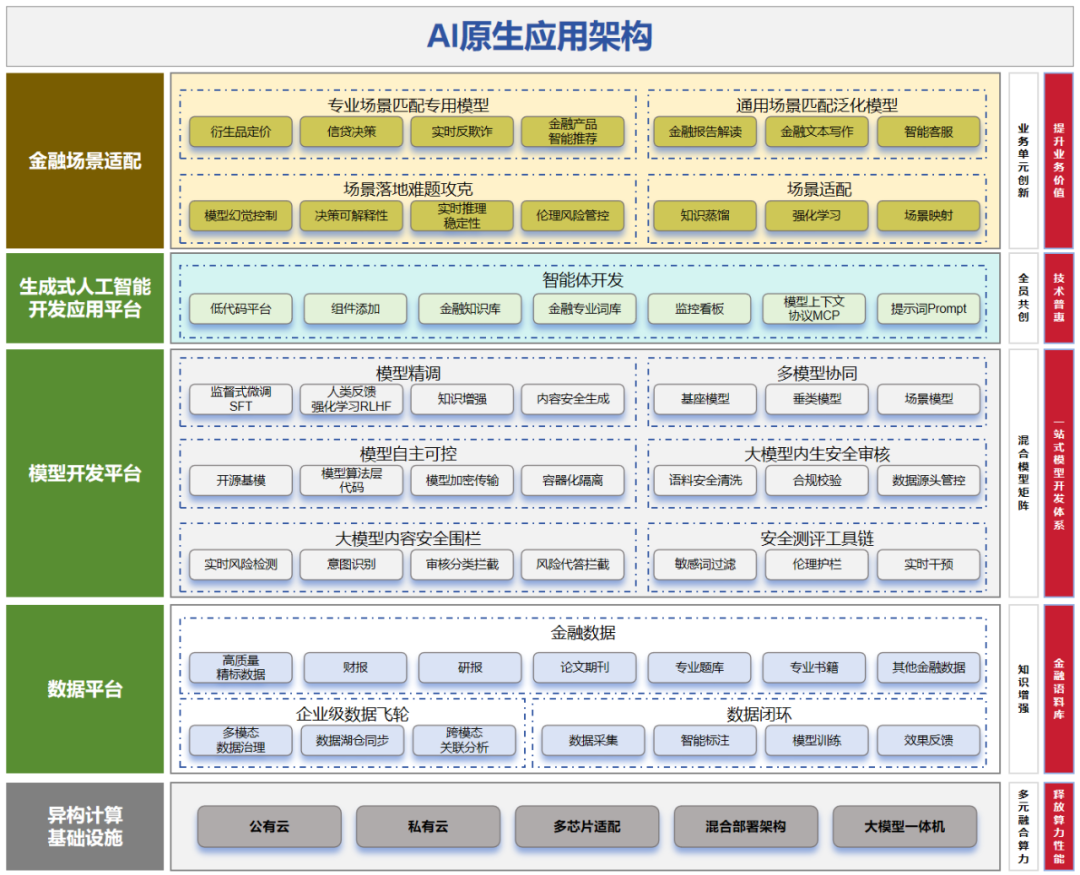Click the 模型上下文协议MCP box
Viewport: 1080px width, 875px height.
click(x=814, y=309)
